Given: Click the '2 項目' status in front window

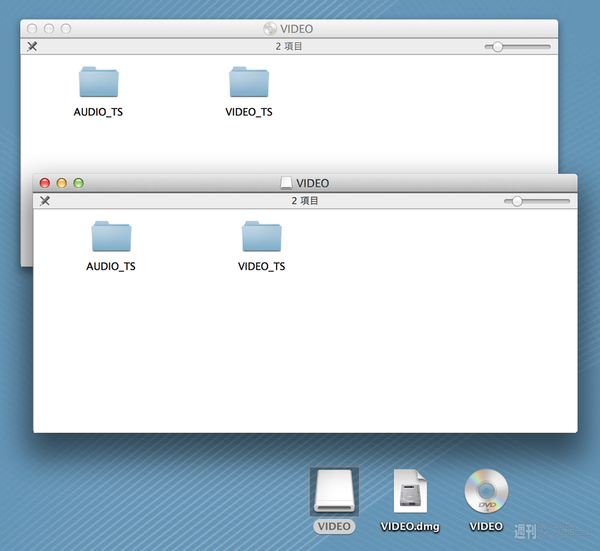Looking at the screenshot, I should click(x=305, y=201).
